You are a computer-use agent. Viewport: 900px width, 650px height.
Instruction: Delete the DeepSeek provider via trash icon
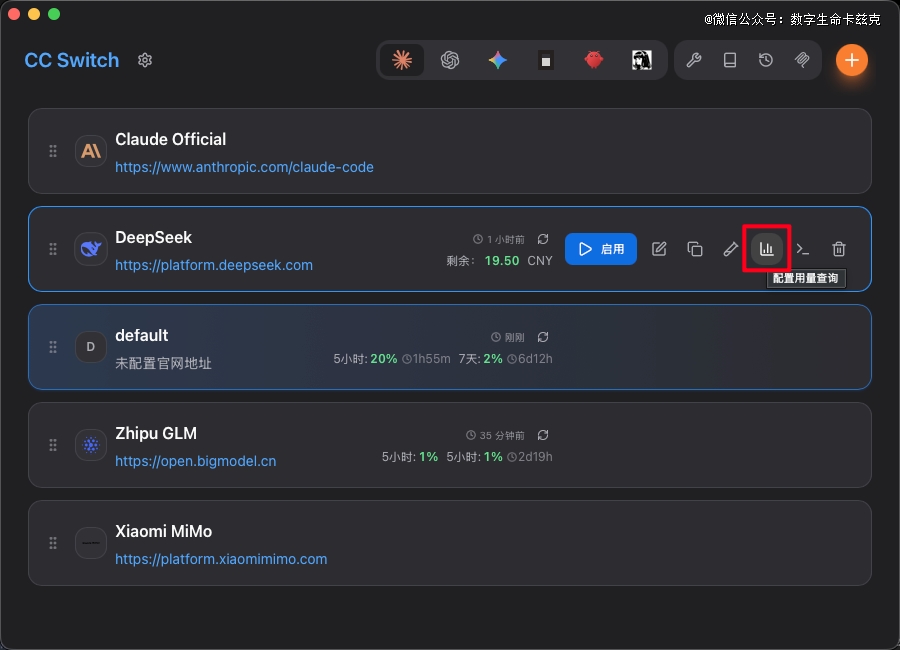tap(839, 249)
